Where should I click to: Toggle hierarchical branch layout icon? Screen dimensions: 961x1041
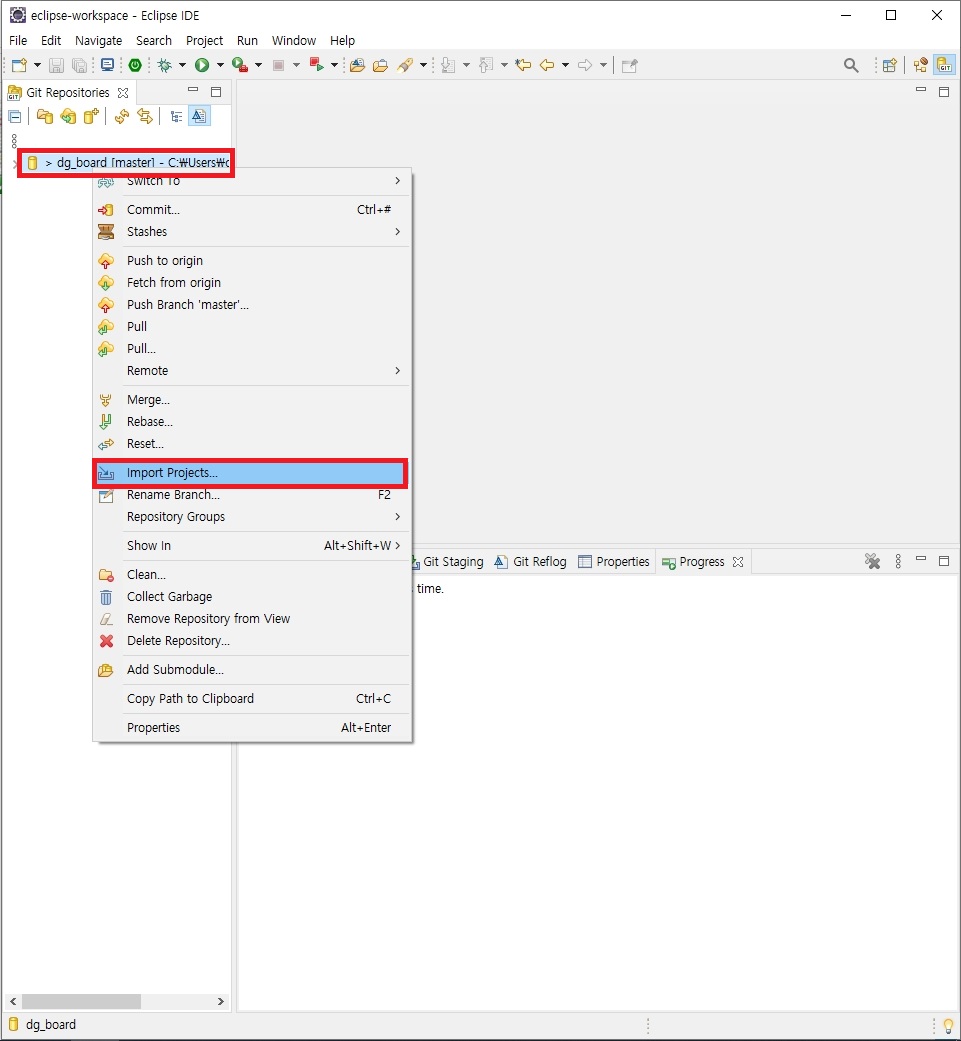pos(176,117)
